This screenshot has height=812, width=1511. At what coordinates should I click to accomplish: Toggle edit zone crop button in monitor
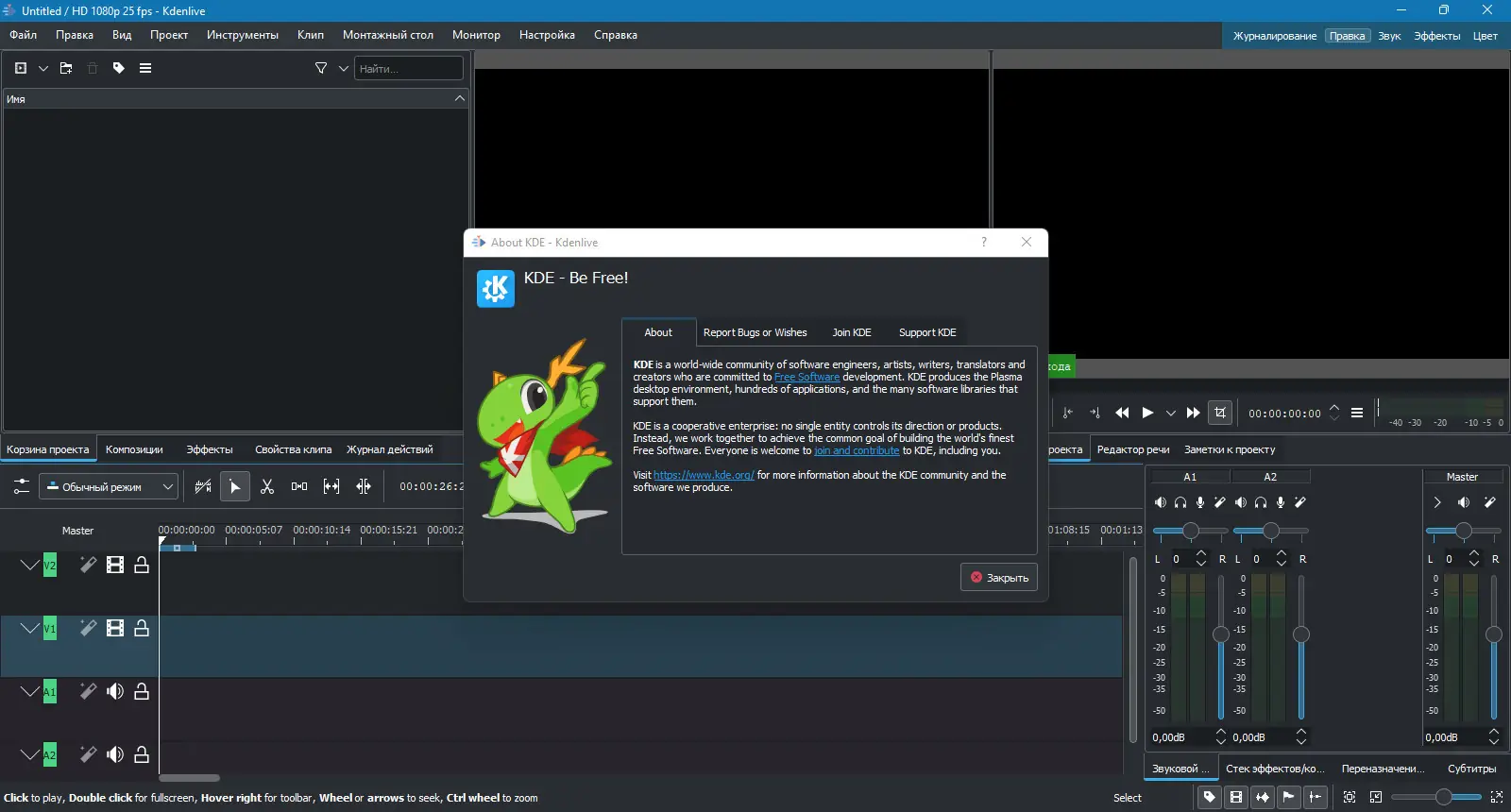pos(1220,413)
